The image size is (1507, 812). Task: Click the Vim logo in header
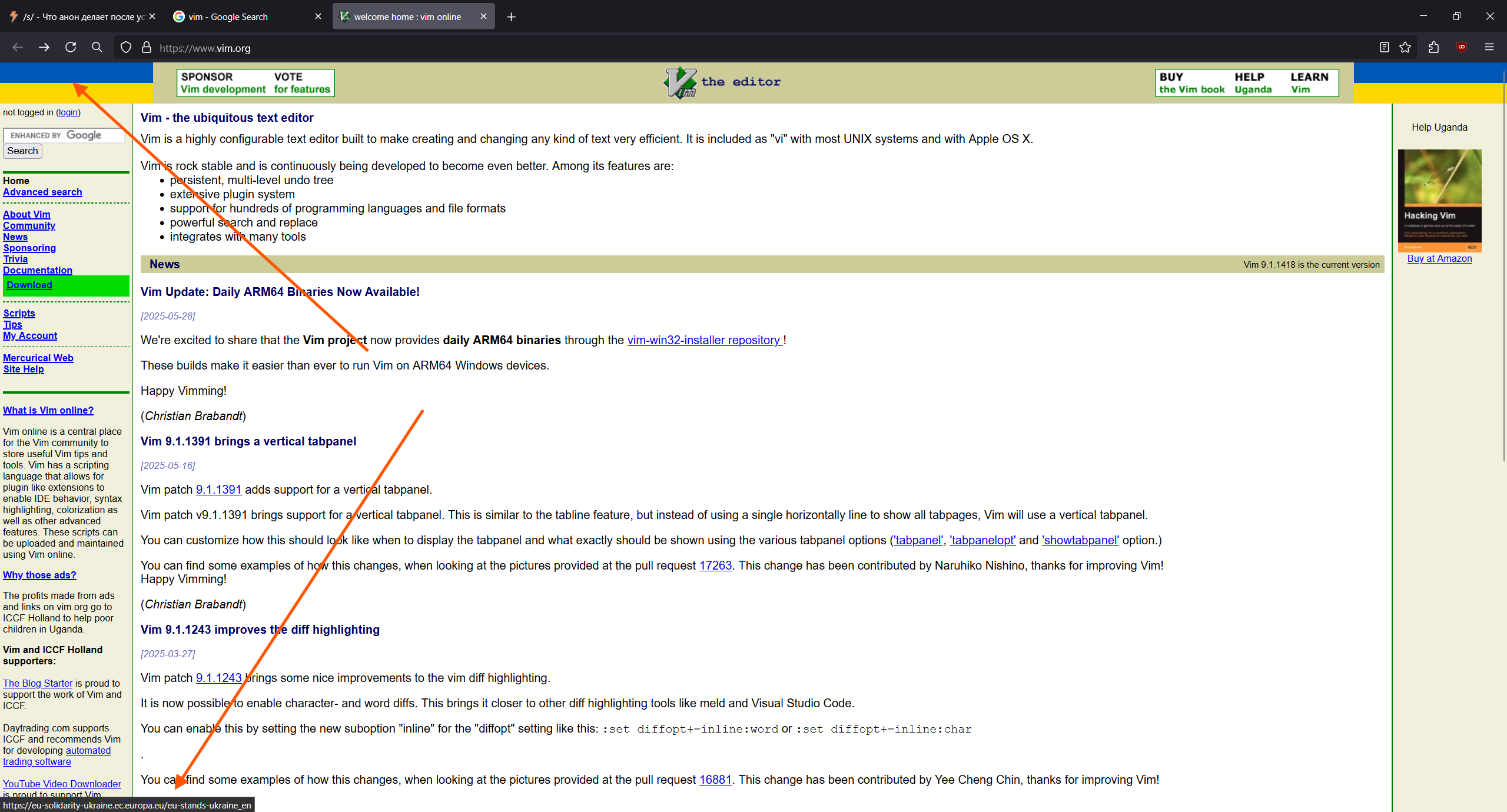[x=681, y=82]
